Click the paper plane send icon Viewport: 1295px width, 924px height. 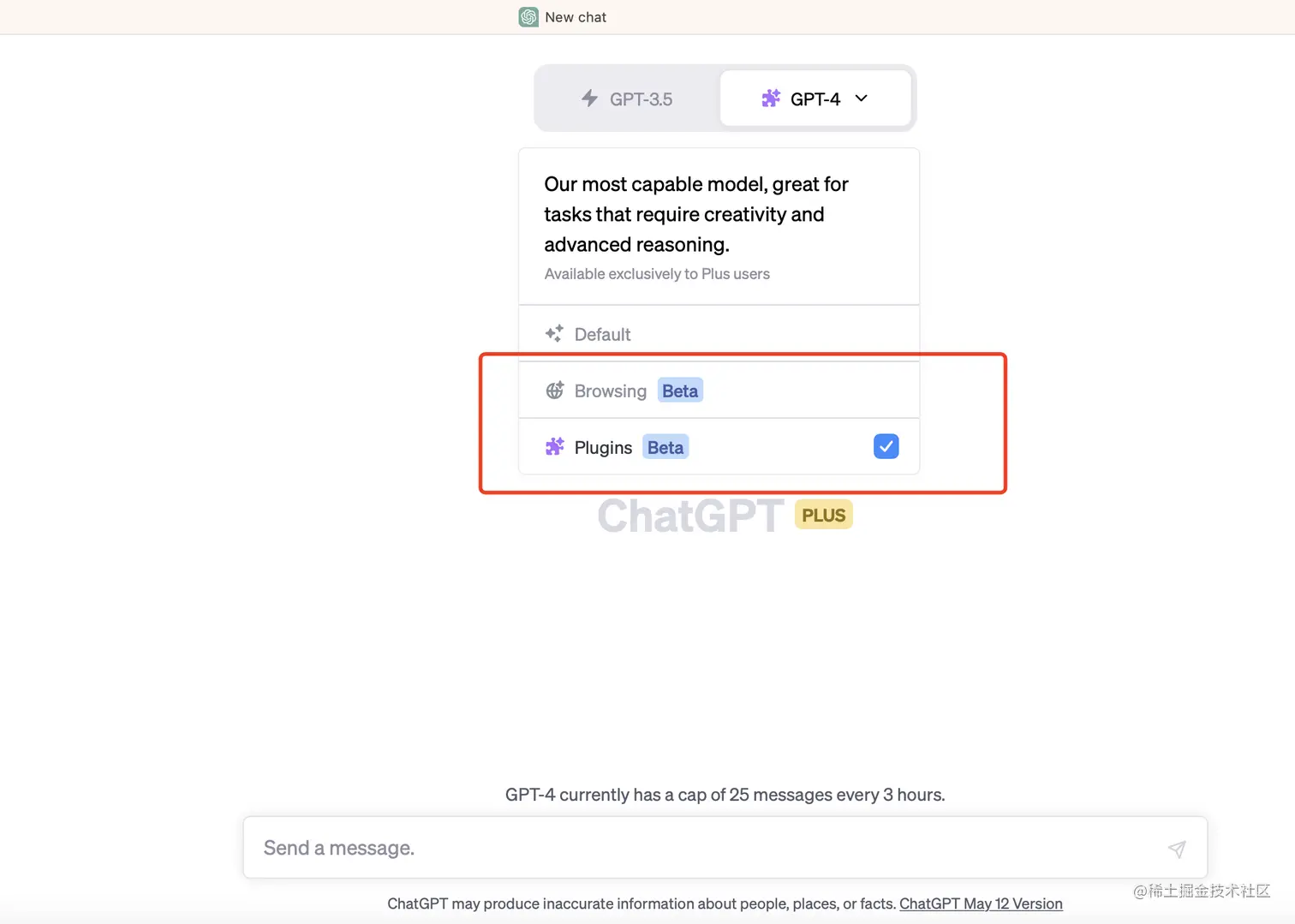pos(1177,849)
